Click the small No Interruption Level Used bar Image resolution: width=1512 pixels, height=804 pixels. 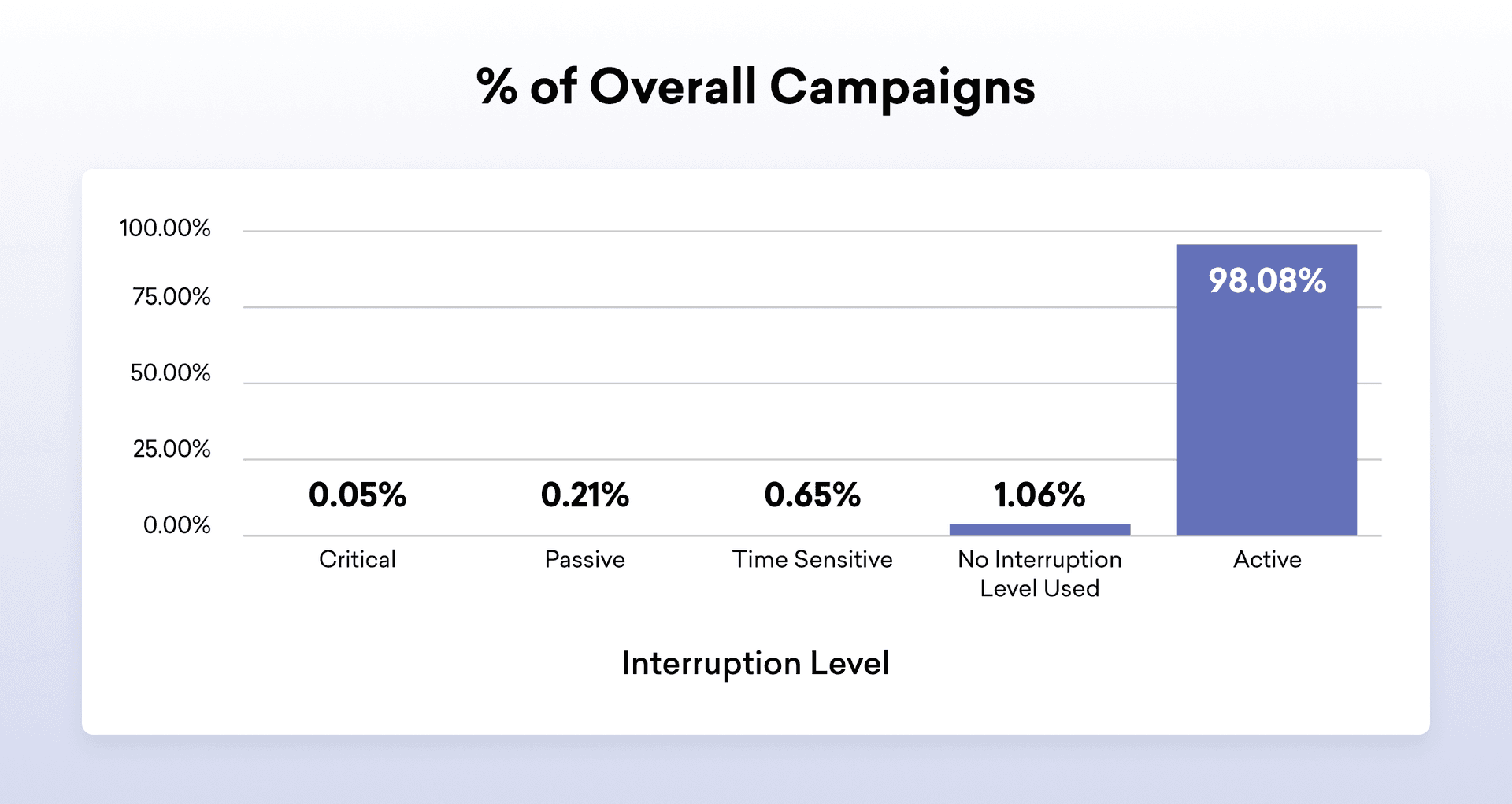click(x=1039, y=530)
